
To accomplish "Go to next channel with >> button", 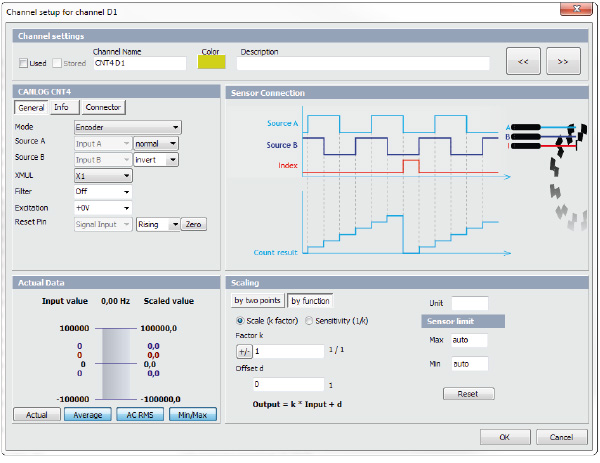I will [563, 61].
